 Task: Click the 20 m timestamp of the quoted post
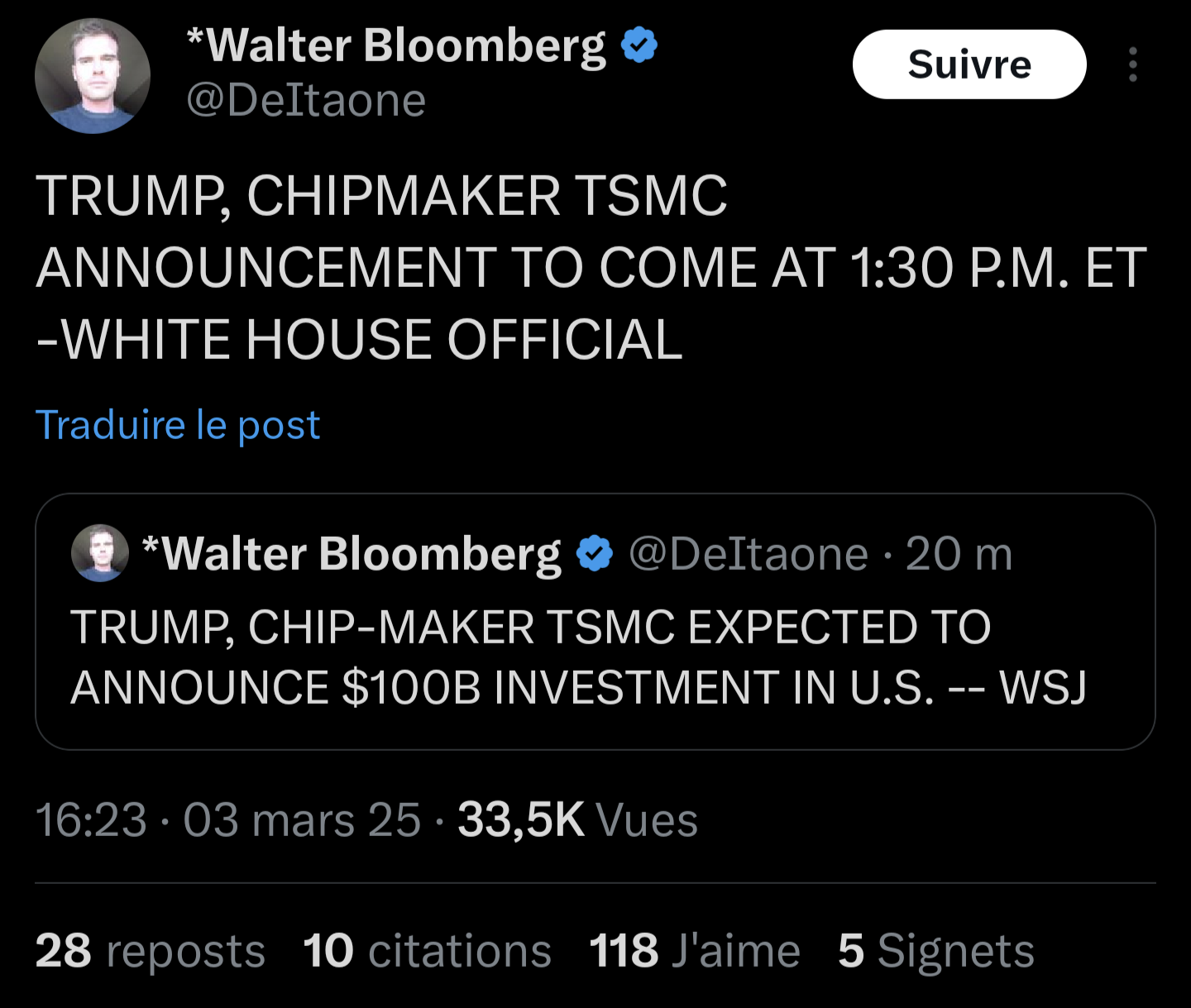pos(959,553)
